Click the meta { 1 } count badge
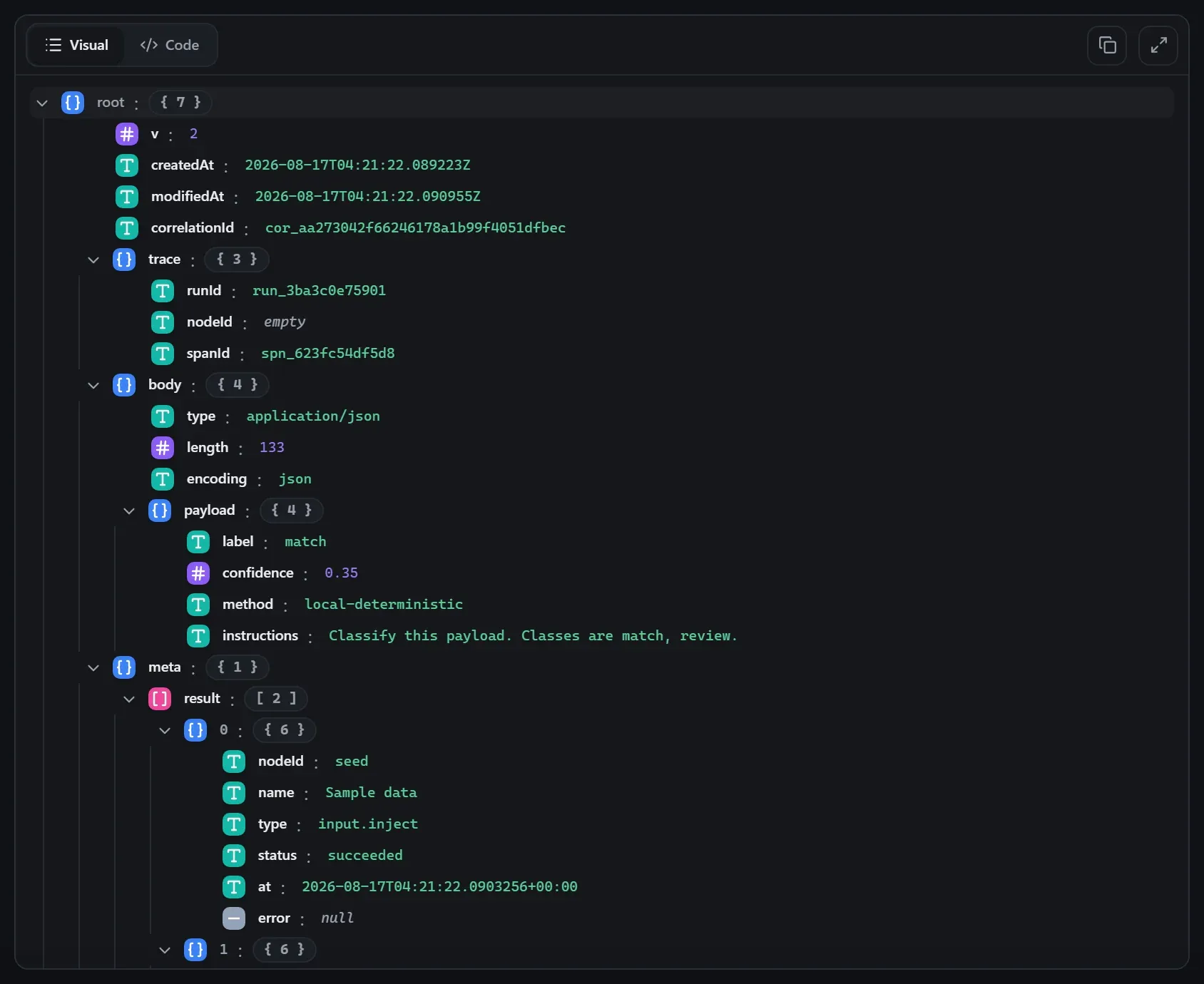Viewport: 1204px width, 984px height. tap(238, 667)
